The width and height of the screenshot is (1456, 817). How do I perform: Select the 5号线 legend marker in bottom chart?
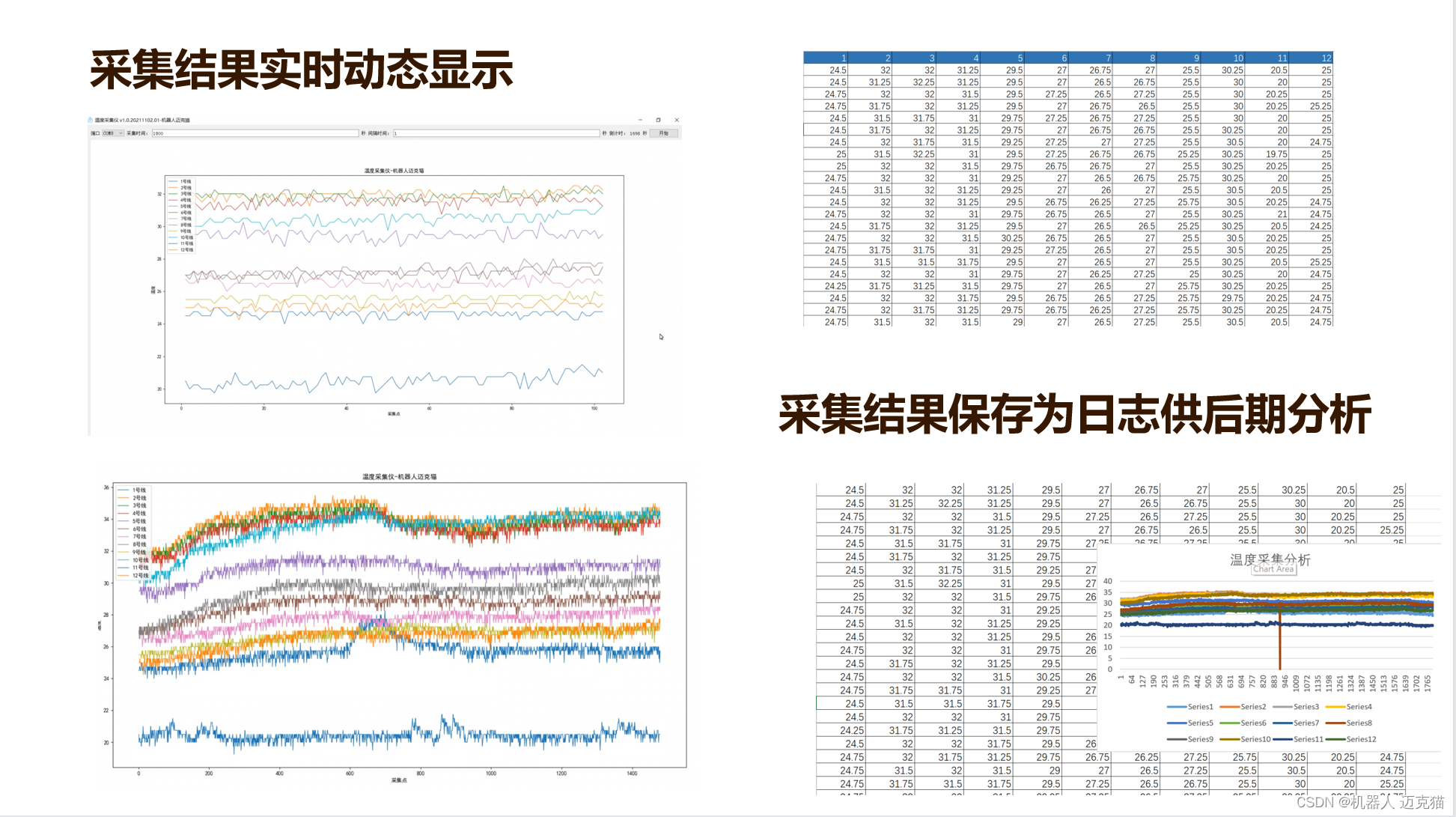(124, 521)
